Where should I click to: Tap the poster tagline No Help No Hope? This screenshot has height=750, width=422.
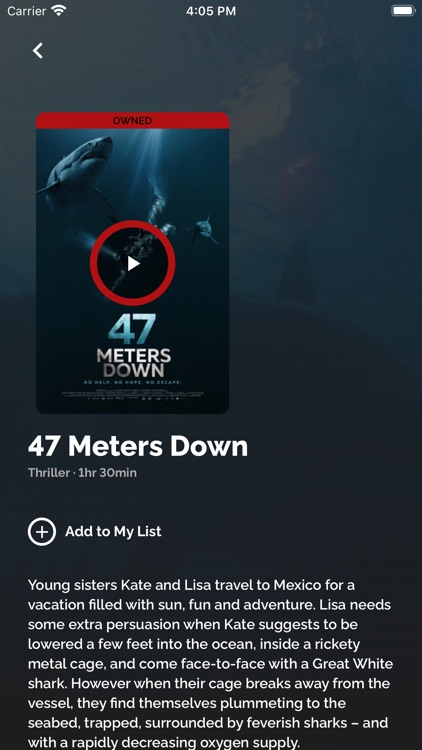coord(133,383)
